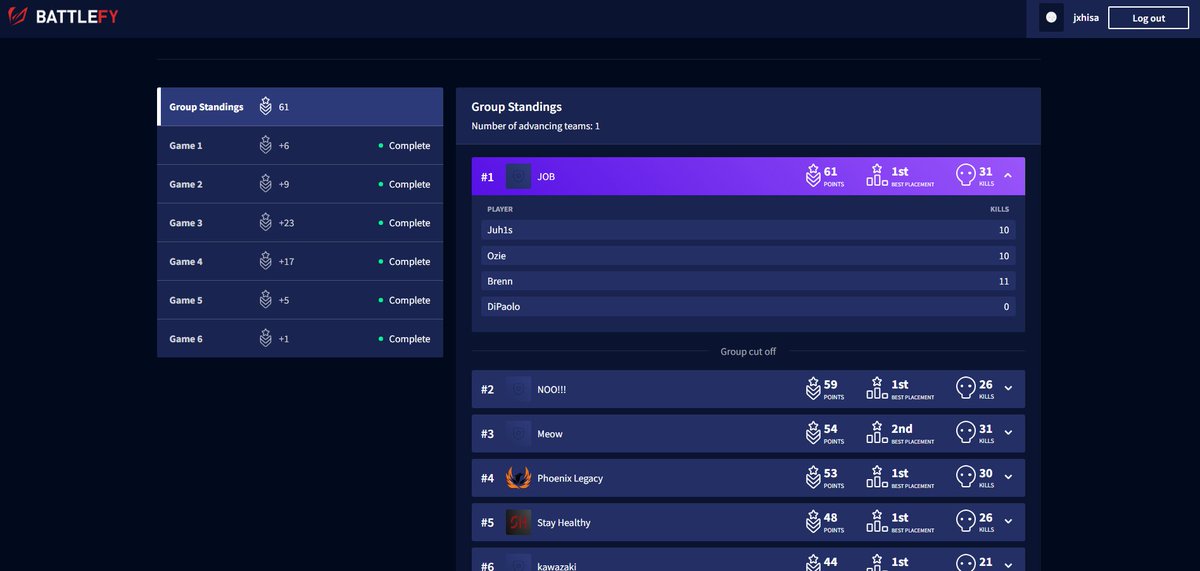
Task: Open the Game 3 tab
Action: coord(300,223)
